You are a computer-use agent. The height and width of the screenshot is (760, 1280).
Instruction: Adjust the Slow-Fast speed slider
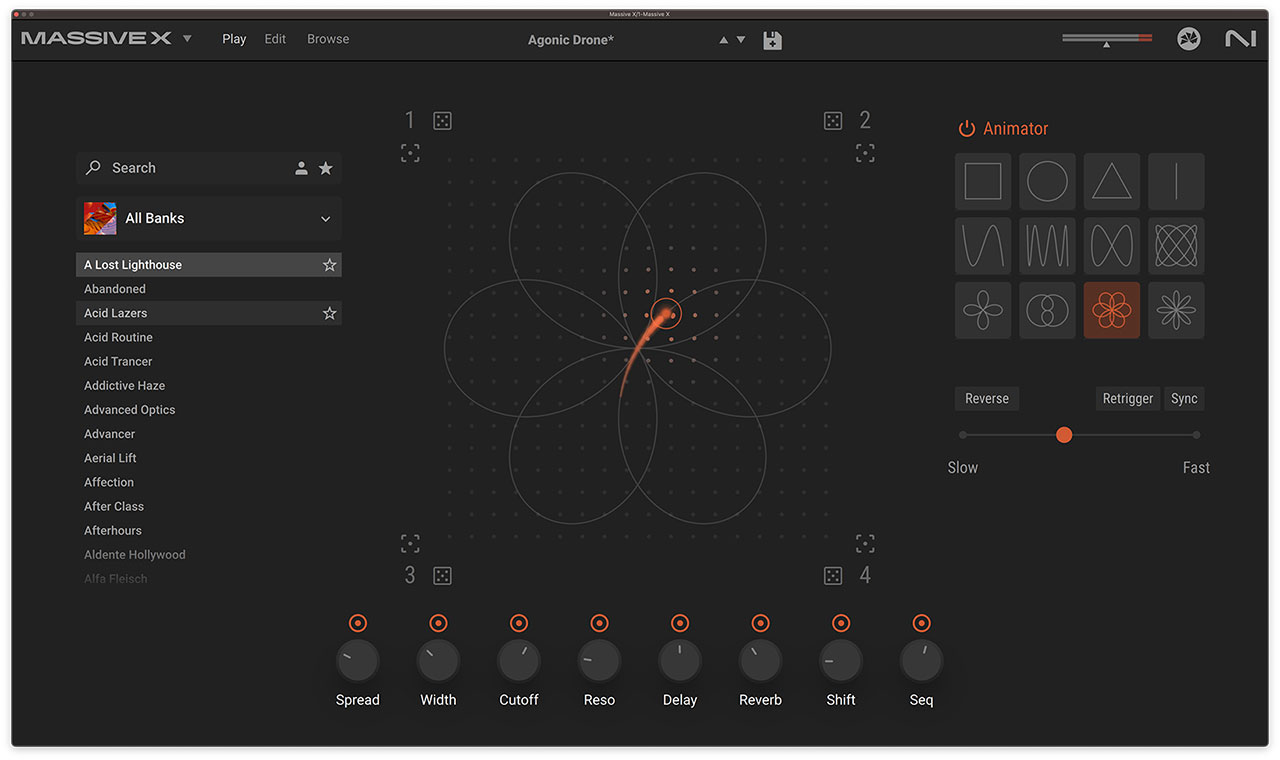[x=1064, y=434]
